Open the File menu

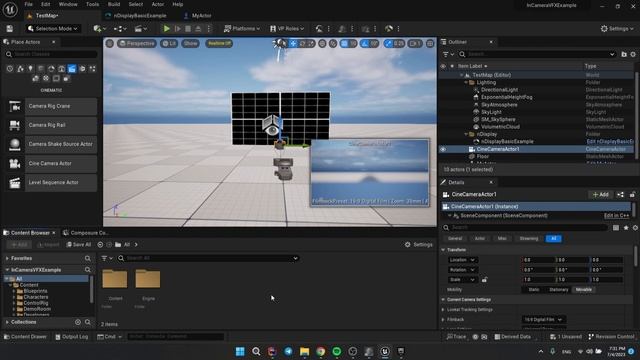[x=29, y=4]
